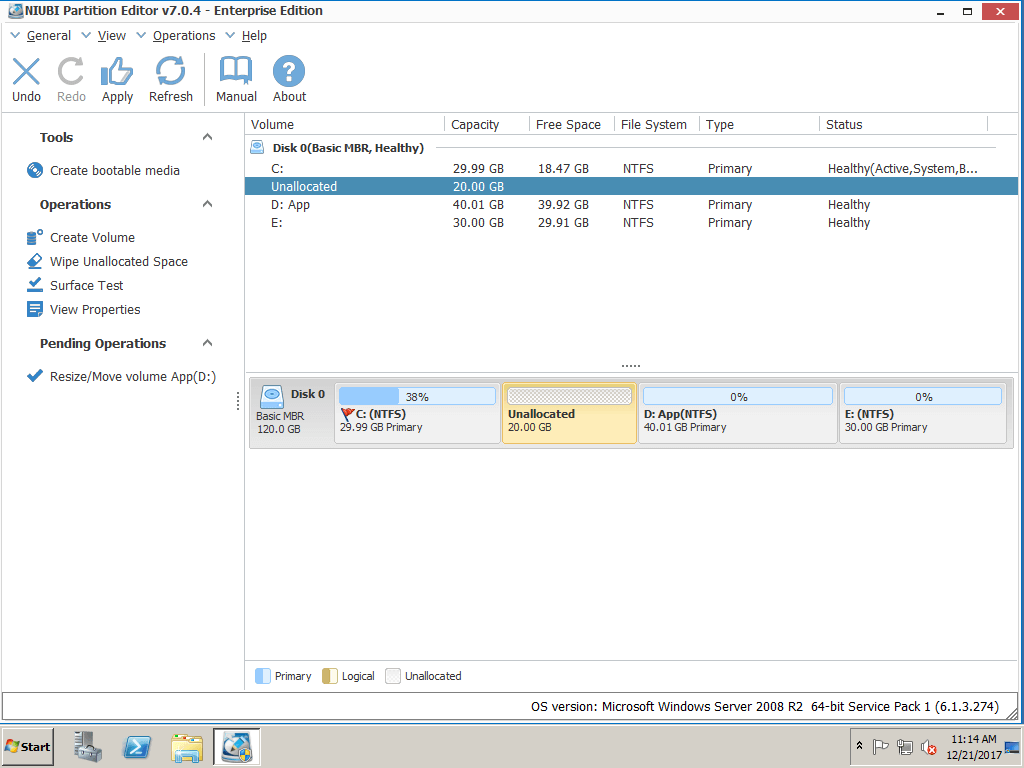
Task: Open Windows Explorer from the taskbar
Action: (x=187, y=747)
